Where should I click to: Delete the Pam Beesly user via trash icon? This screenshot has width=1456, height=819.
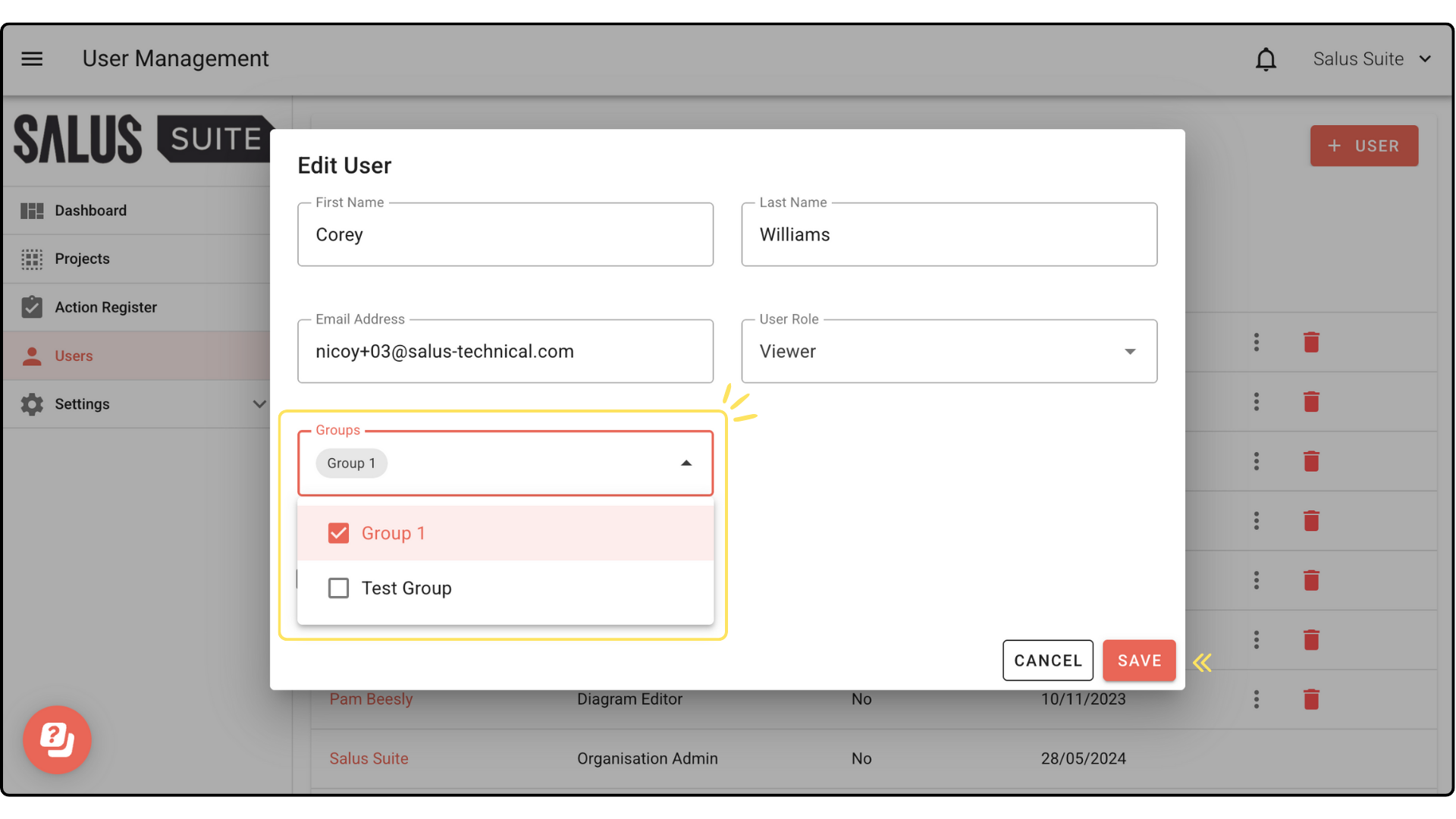point(1311,699)
